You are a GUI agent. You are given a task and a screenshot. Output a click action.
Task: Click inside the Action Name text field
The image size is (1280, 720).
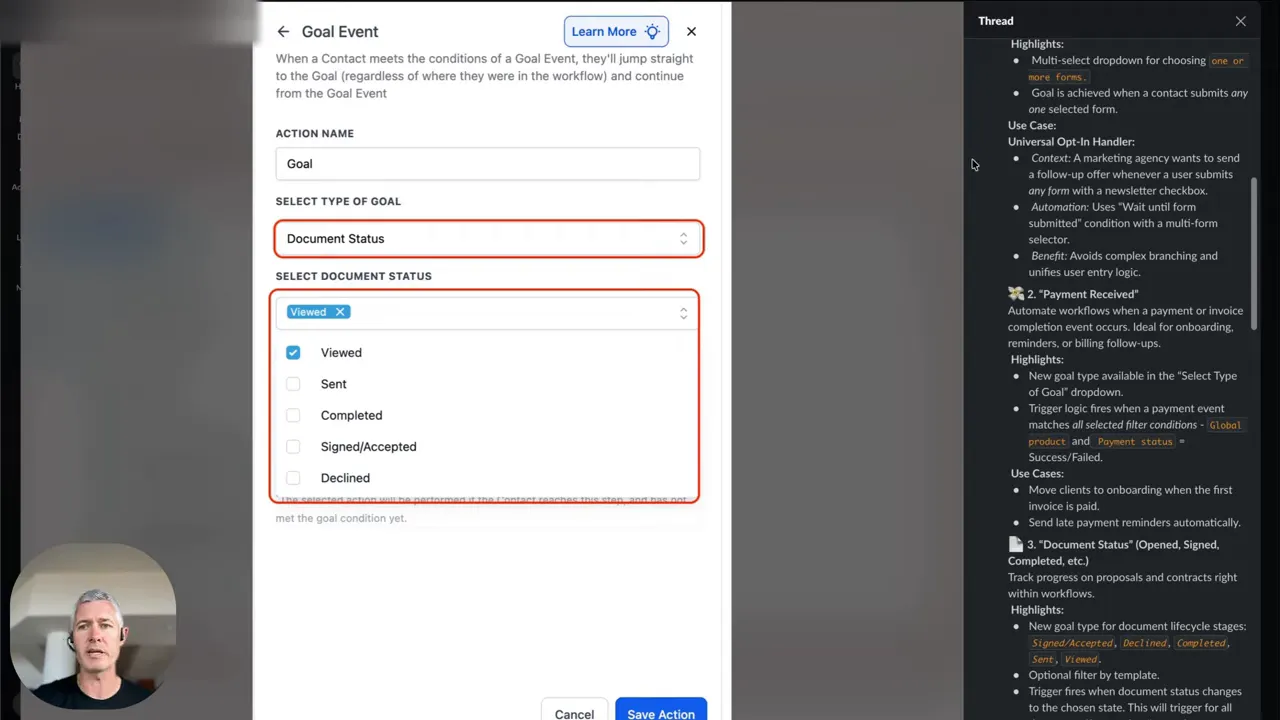pyautogui.click(x=487, y=163)
